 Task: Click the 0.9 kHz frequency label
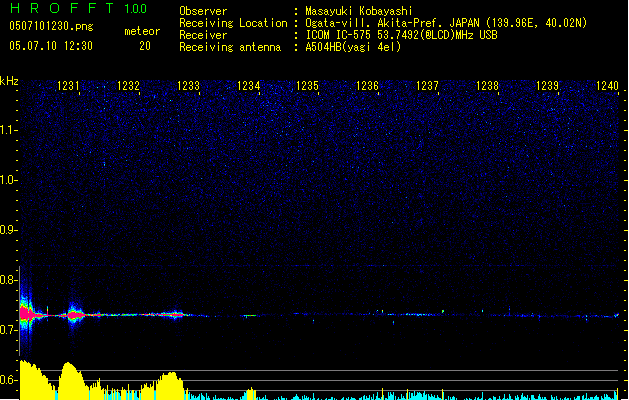click(8, 230)
